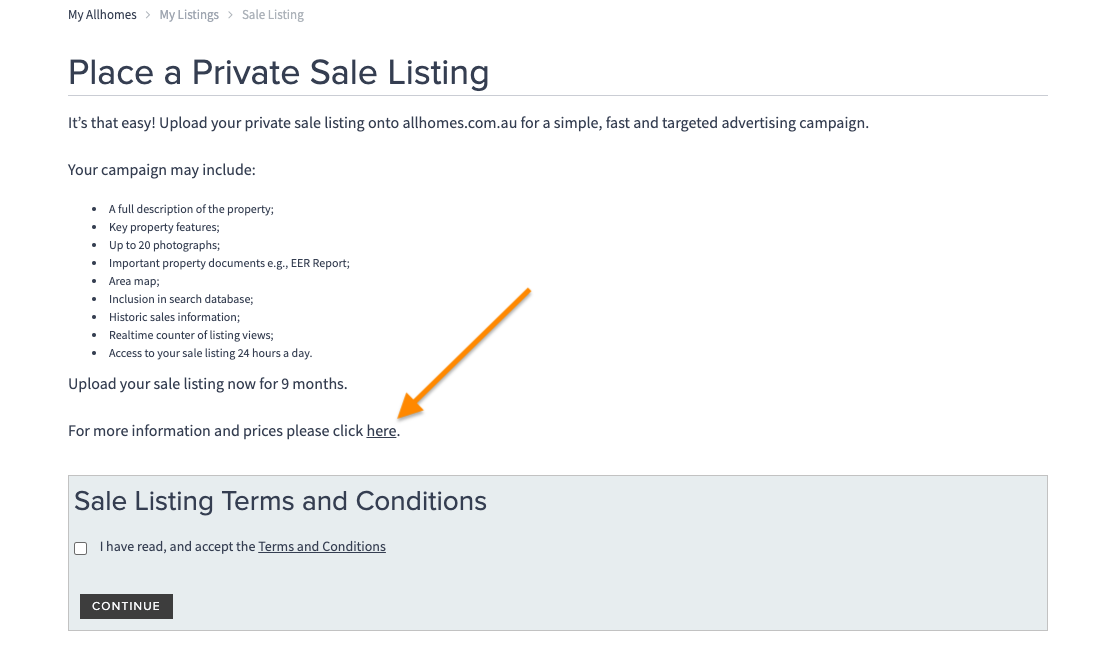Click the chevron after My Allhomes
1118x668 pixels.
coord(148,15)
